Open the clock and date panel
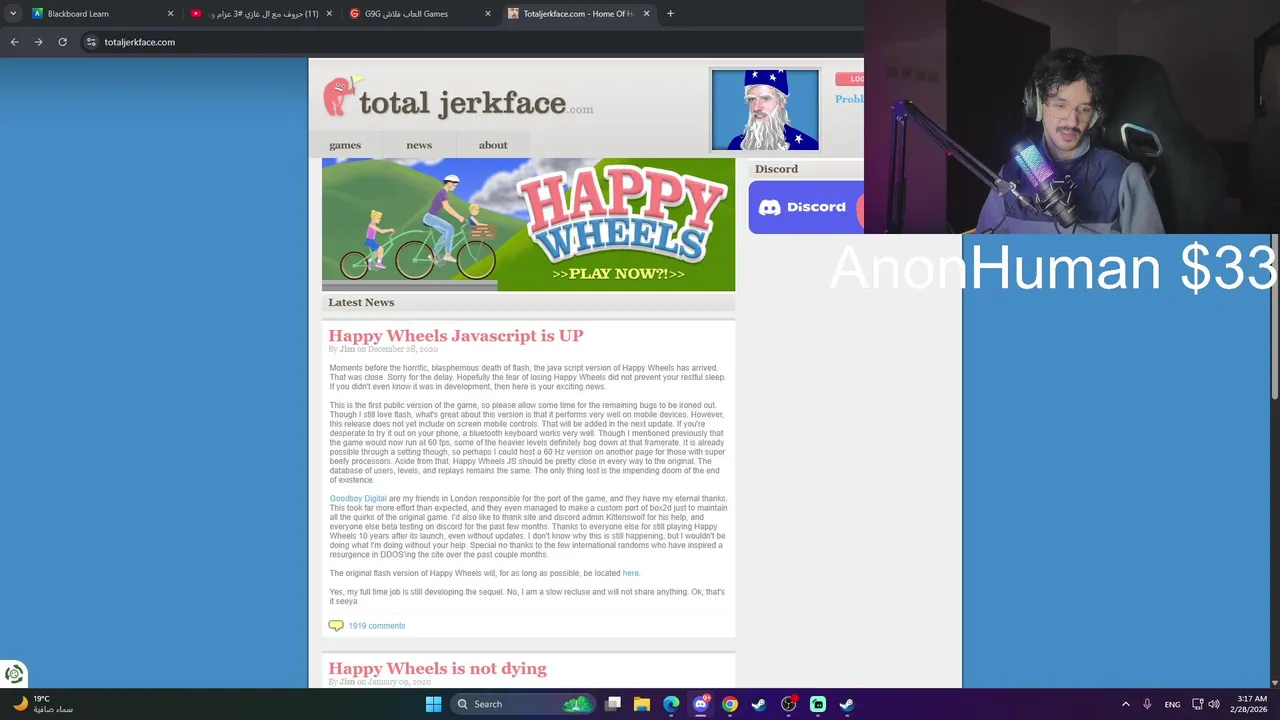The height and width of the screenshot is (720, 1280). pos(1251,704)
